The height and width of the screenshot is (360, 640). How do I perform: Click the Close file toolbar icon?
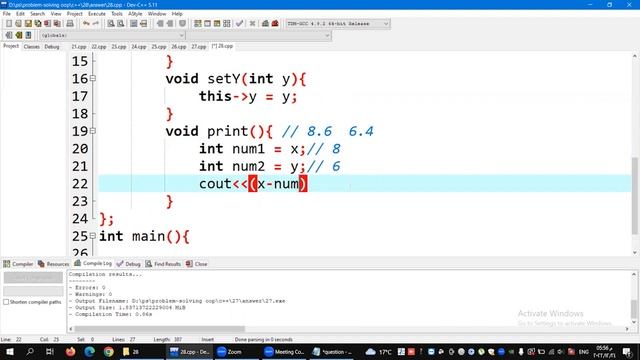click(48, 24)
